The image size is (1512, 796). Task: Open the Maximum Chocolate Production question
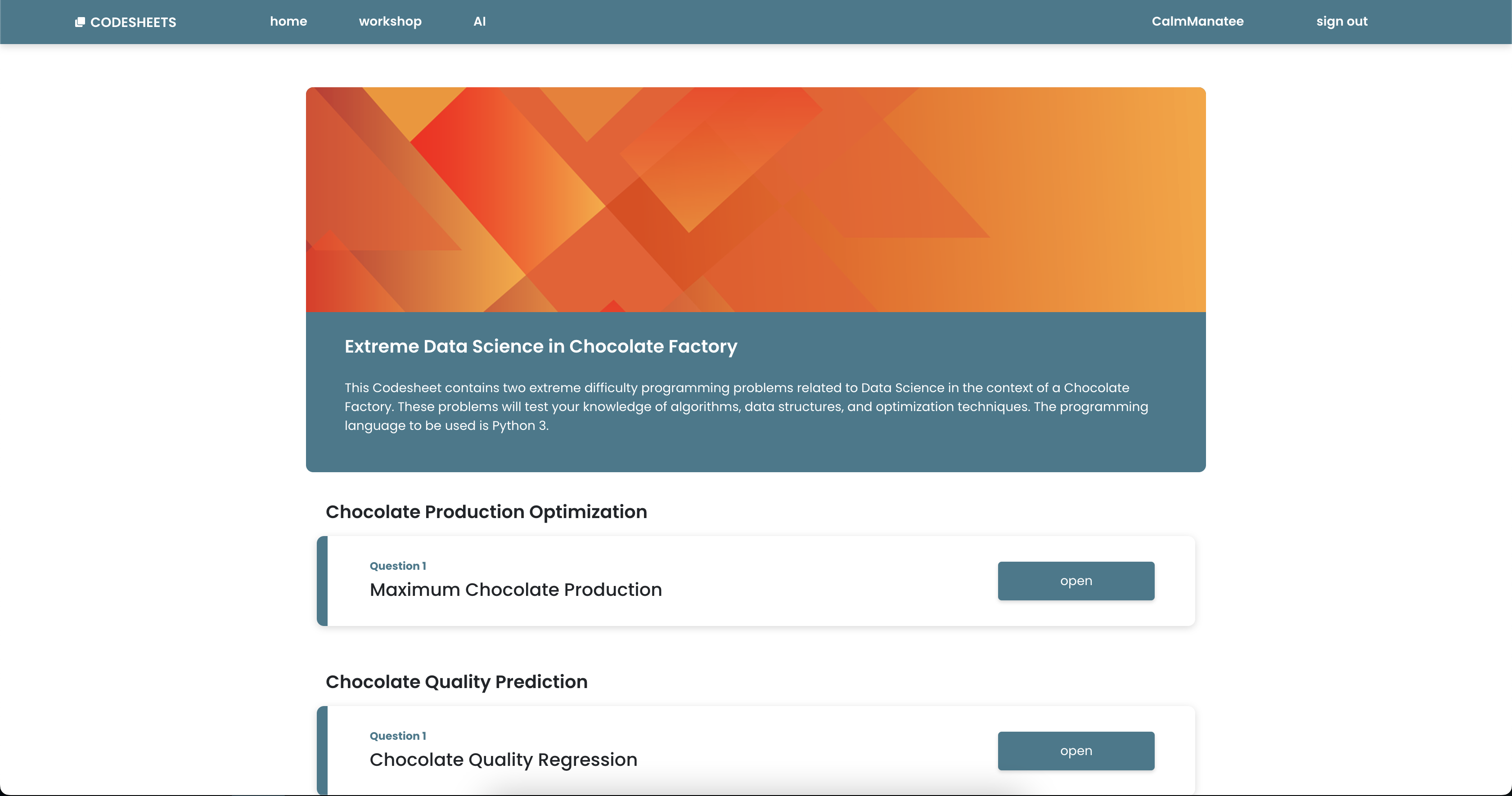point(1075,581)
